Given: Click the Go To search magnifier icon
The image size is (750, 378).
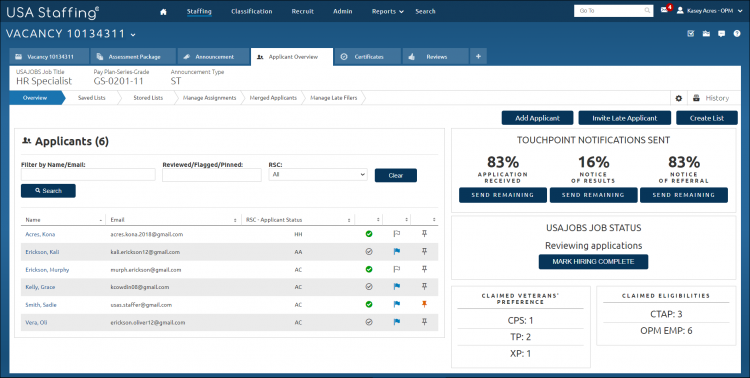Looking at the screenshot, I should pos(647,11).
